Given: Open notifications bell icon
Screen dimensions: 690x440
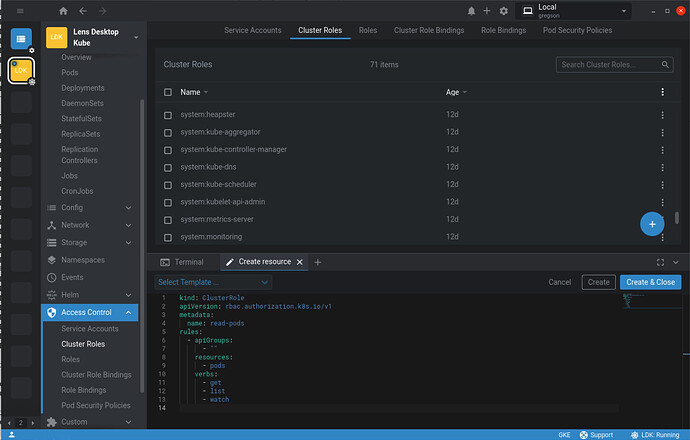Looking at the screenshot, I should 471,11.
